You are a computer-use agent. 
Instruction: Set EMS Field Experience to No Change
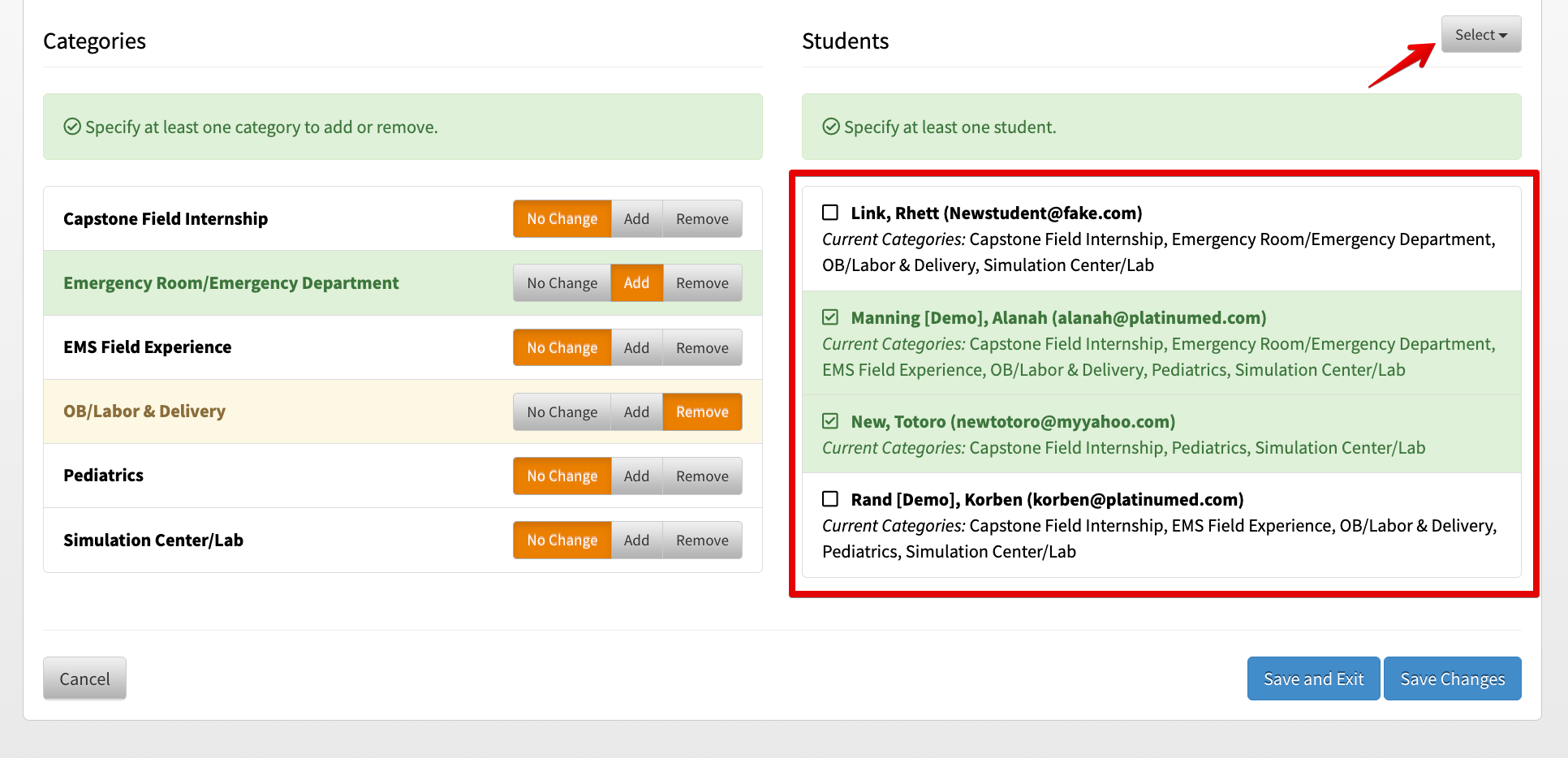coord(562,347)
